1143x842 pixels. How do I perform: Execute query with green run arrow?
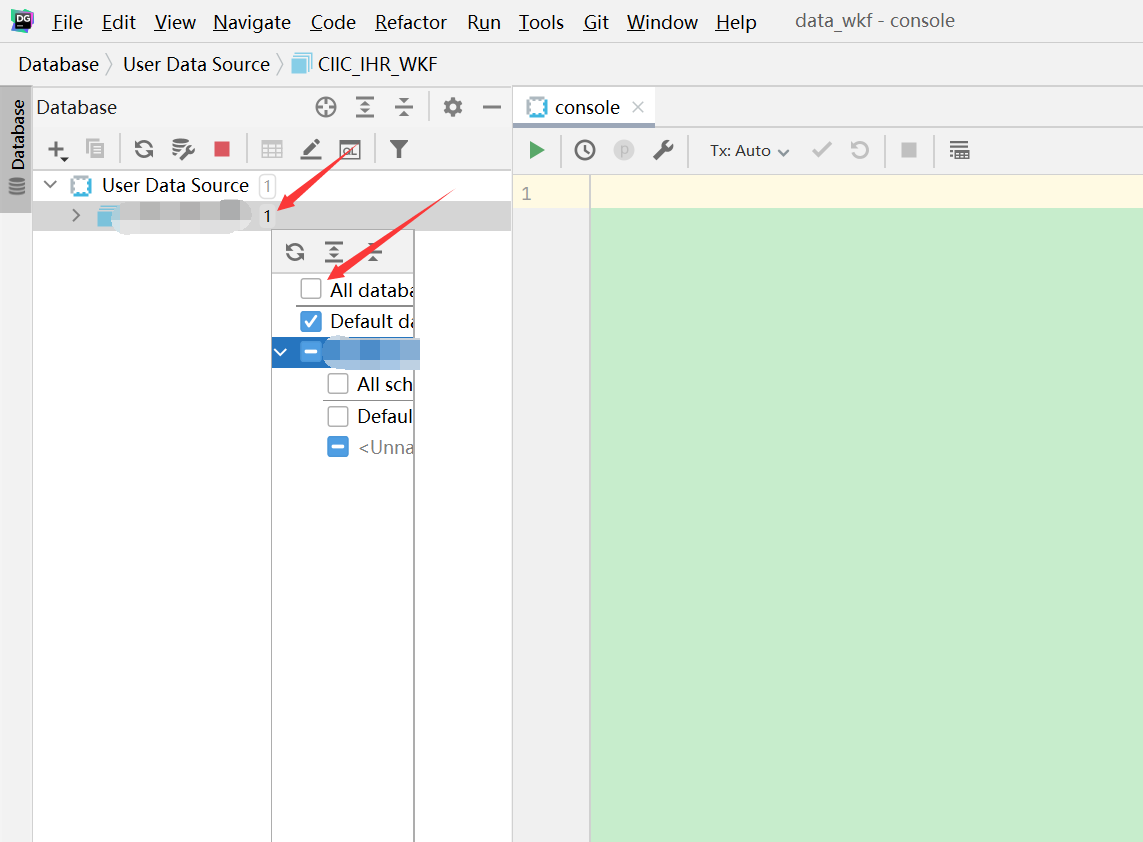coord(537,150)
